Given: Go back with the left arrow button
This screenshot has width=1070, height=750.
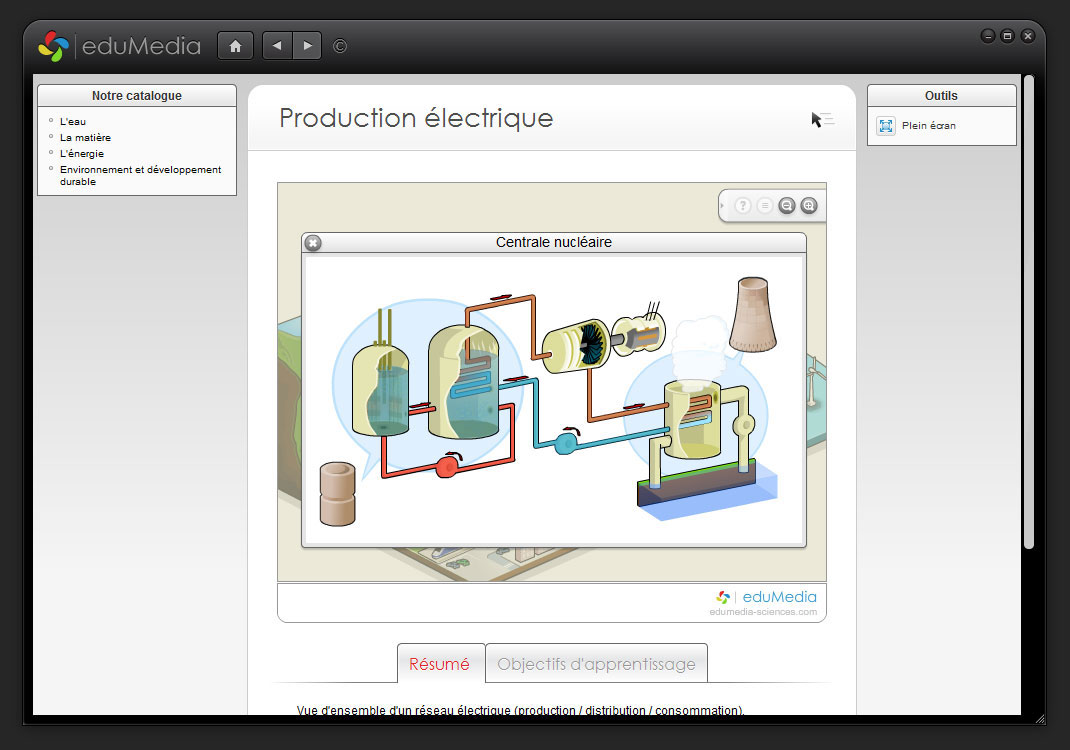Looking at the screenshot, I should [x=277, y=46].
